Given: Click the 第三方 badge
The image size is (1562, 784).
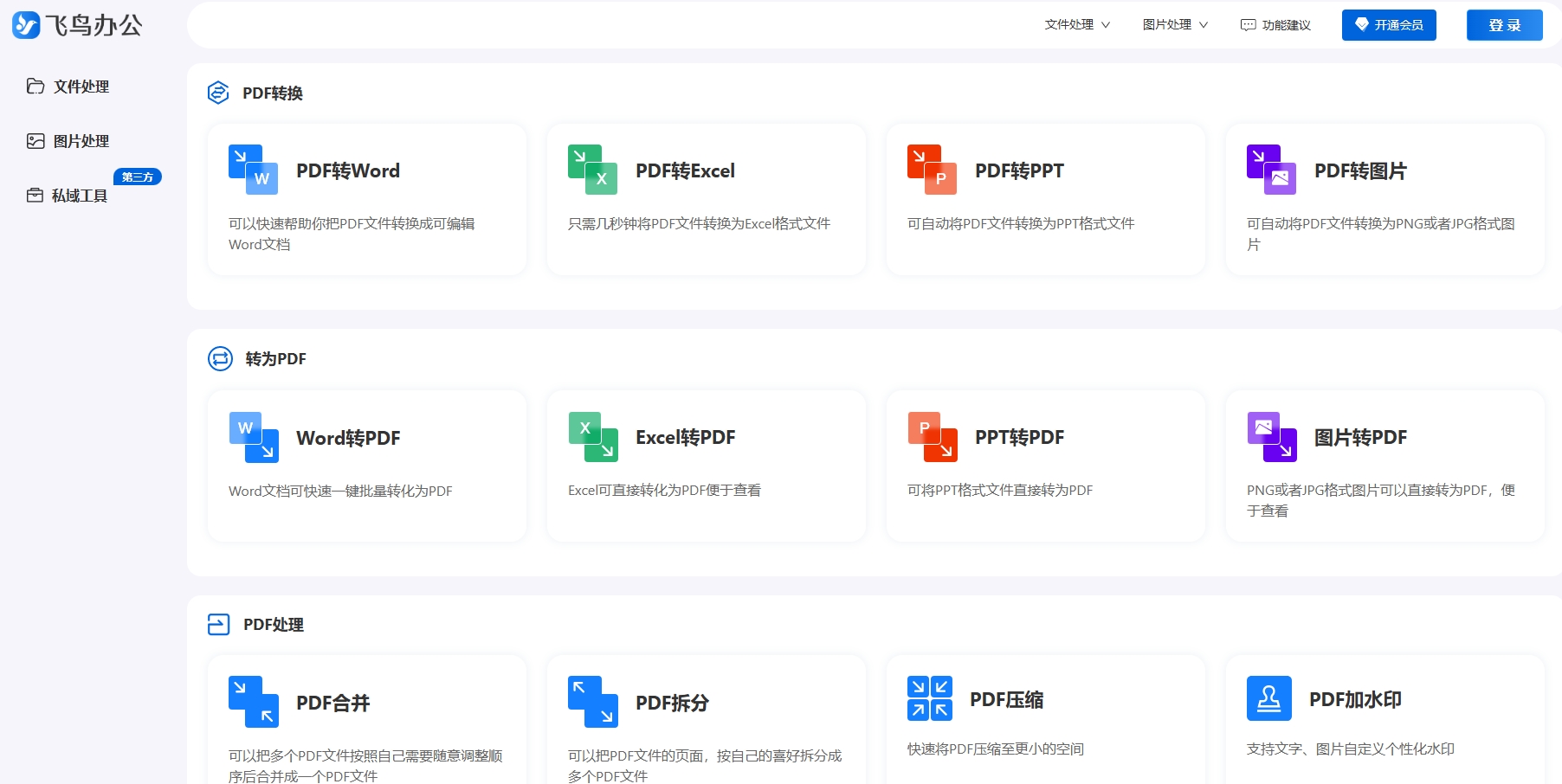Looking at the screenshot, I should point(138,177).
